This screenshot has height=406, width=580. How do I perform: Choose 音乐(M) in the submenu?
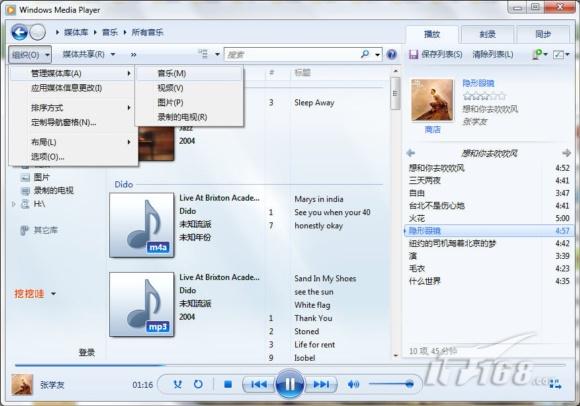(189, 73)
